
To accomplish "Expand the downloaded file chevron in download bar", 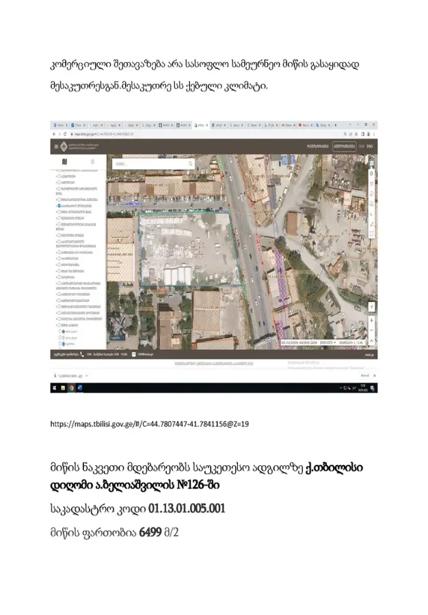I will 86,376.
